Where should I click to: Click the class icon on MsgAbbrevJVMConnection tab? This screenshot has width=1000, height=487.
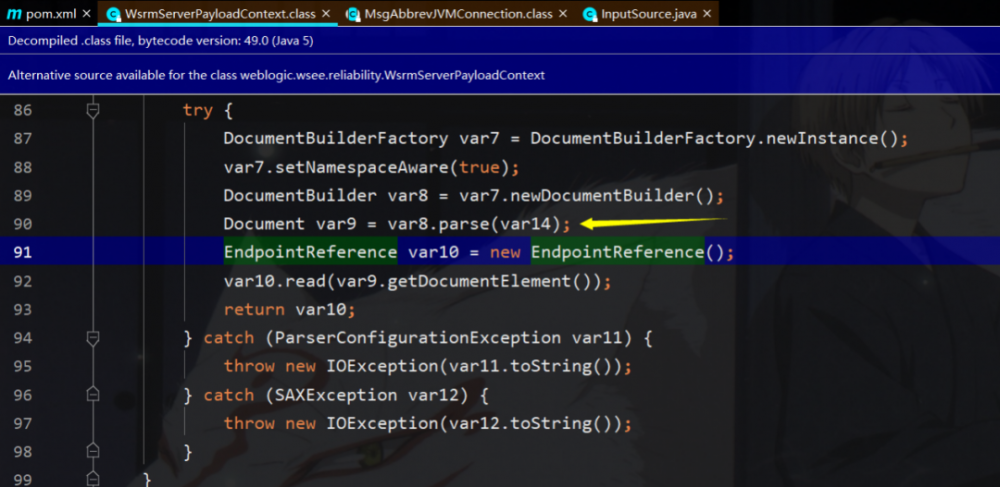pyautogui.click(x=351, y=13)
